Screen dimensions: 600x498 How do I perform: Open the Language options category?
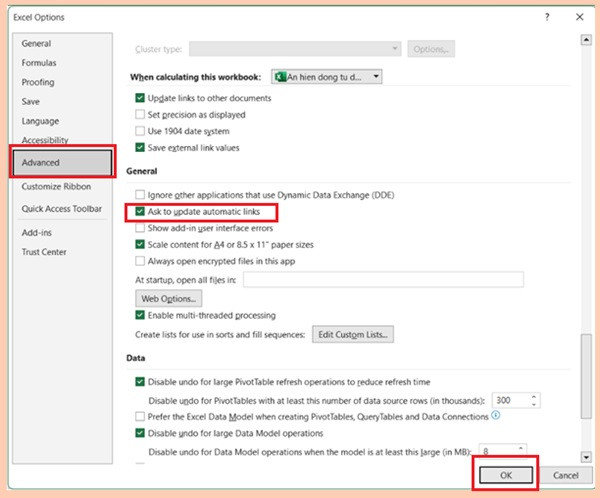(40, 121)
